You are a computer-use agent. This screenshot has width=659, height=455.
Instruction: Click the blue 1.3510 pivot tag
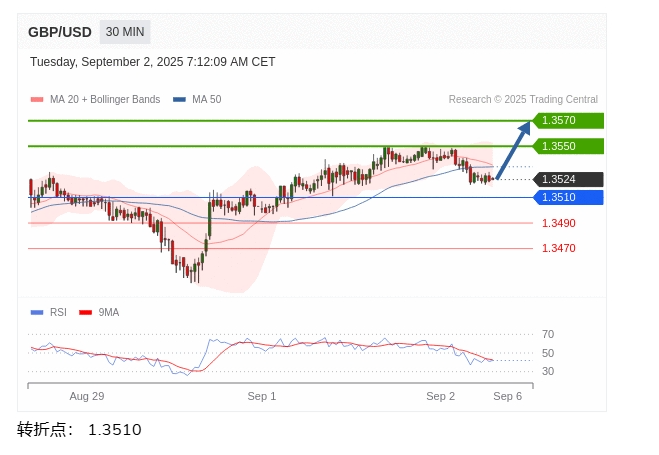pos(568,197)
